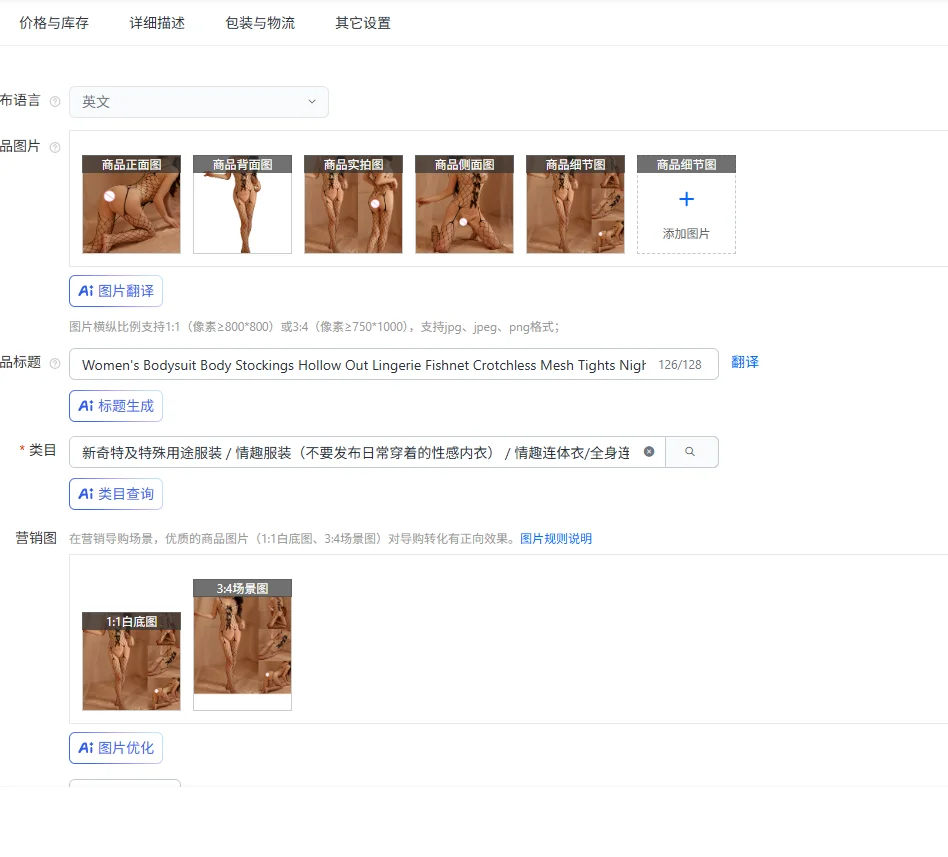Viewport: 948px width, 857px height.
Task: Click the 翻译 link beside title
Action: point(745,362)
